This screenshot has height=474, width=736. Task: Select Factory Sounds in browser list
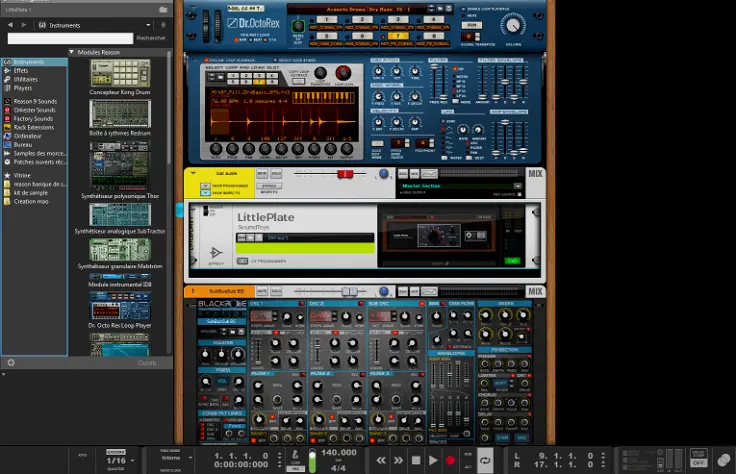[x=33, y=118]
